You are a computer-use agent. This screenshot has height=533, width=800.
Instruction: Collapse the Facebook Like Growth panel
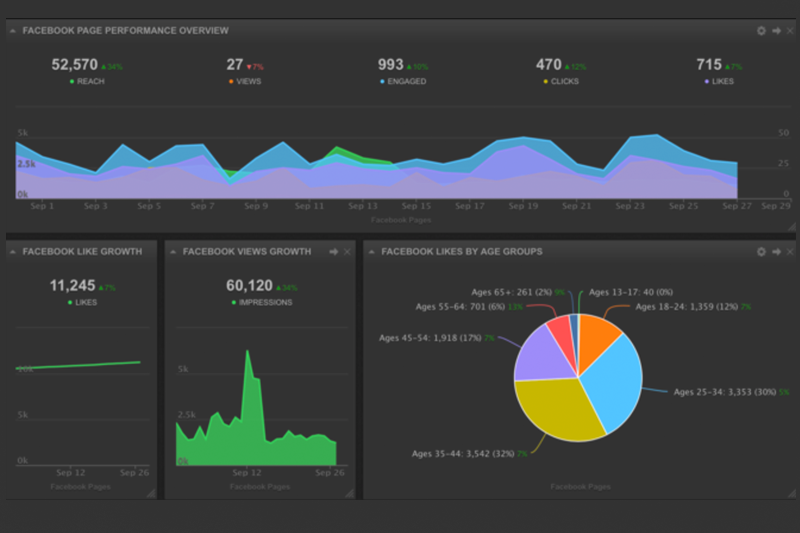(x=13, y=252)
